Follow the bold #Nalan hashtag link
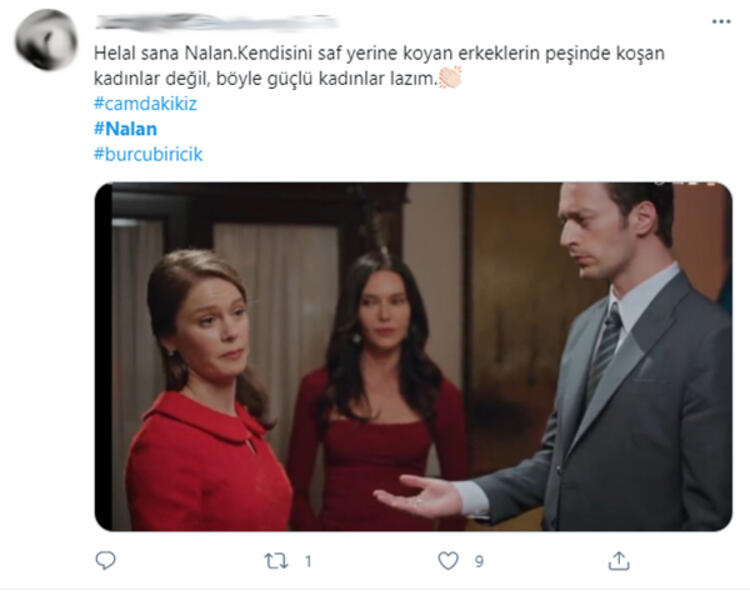Screen dimensions: 750x591 (125, 129)
